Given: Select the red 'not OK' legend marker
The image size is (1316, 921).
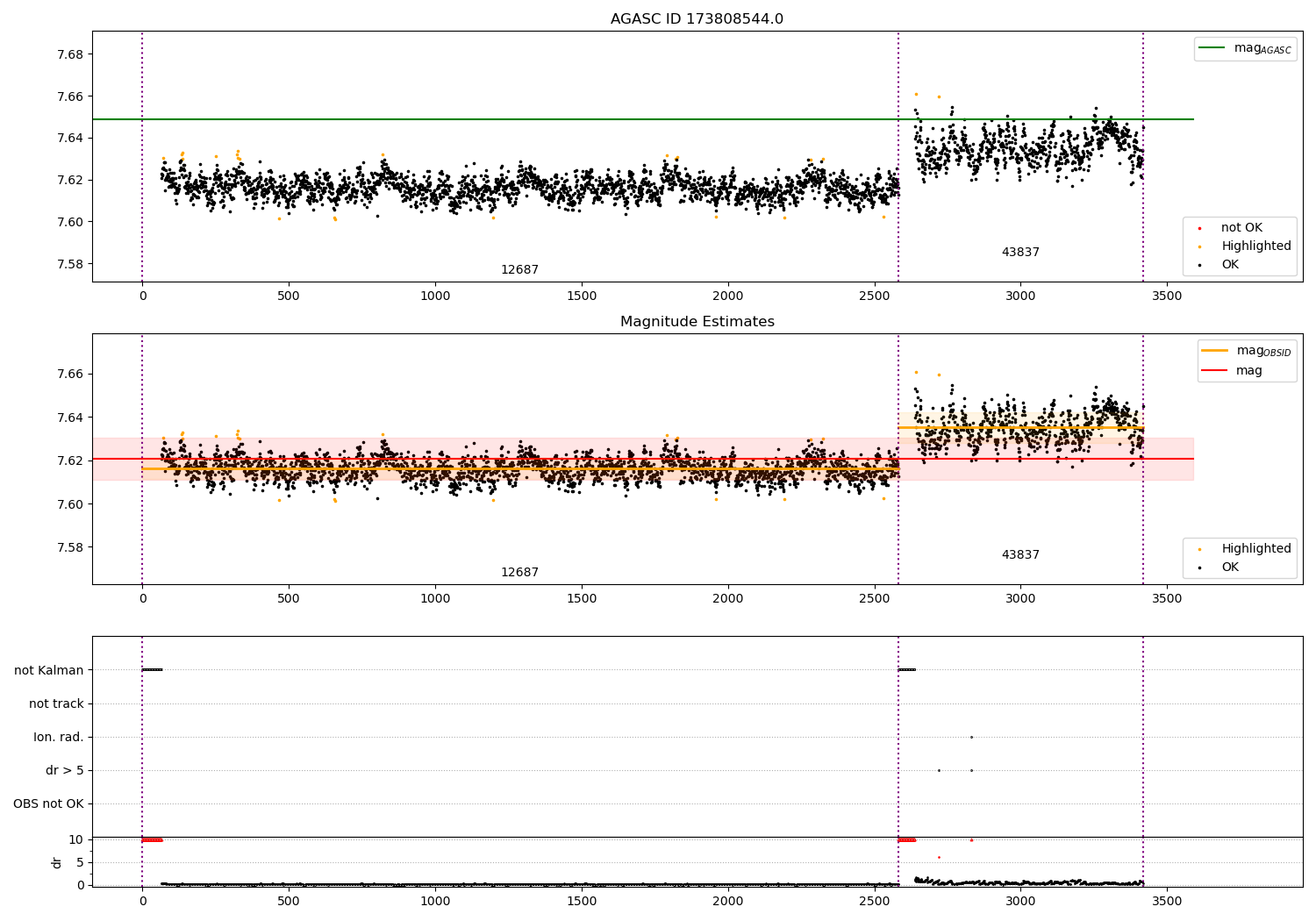Looking at the screenshot, I should pos(1199,228).
